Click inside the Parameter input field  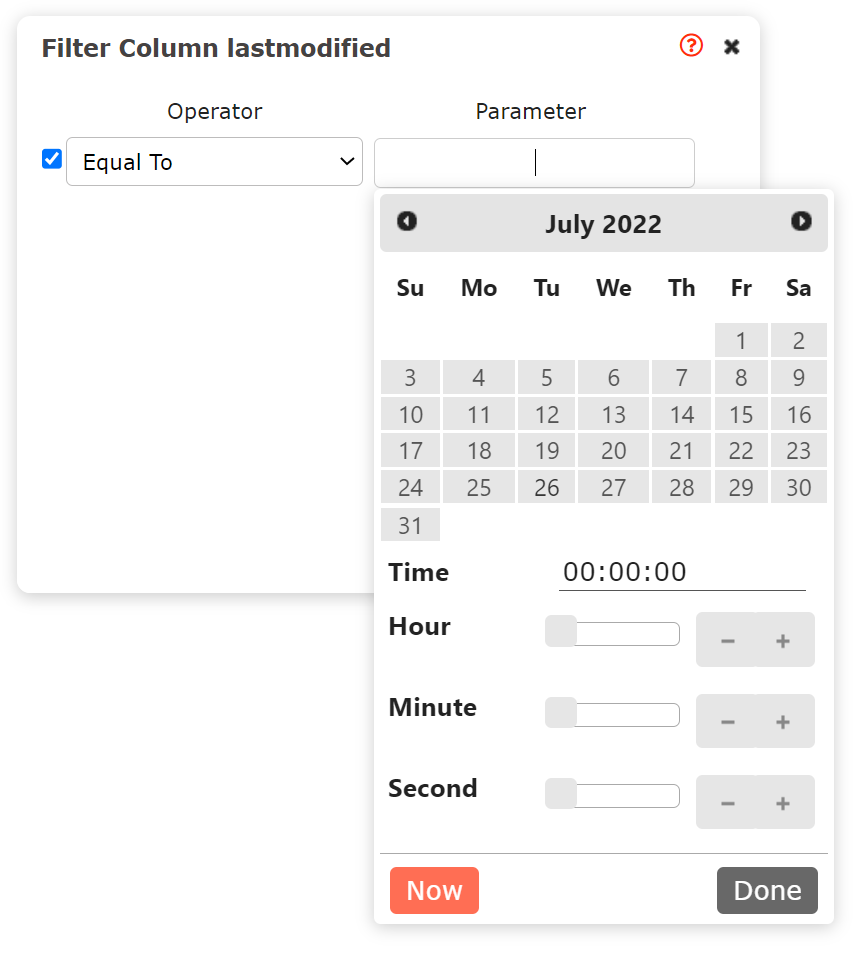pyautogui.click(x=533, y=162)
